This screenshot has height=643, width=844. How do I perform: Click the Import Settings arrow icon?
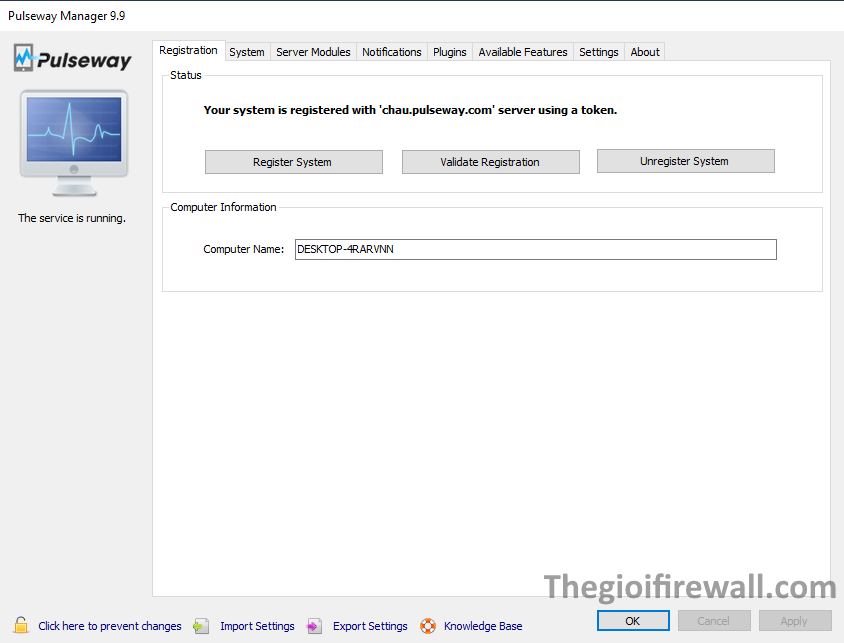point(201,626)
